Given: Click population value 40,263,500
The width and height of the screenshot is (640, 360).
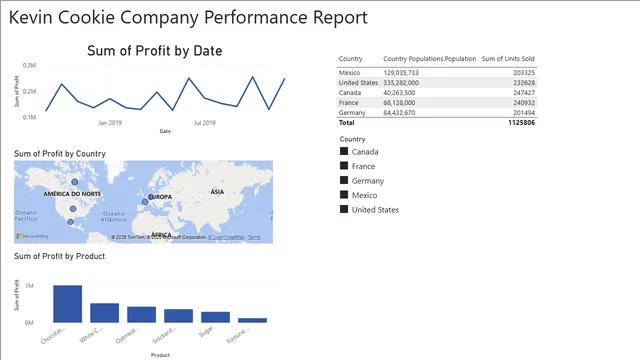Looking at the screenshot, I should pyautogui.click(x=399, y=93).
